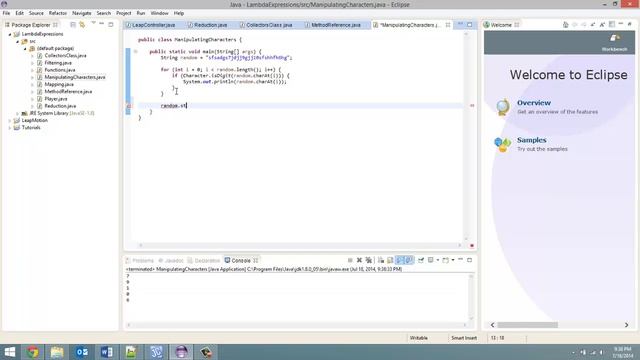The height and width of the screenshot is (360, 640).
Task: Expand the Tutorials project
Action: tap(10, 128)
